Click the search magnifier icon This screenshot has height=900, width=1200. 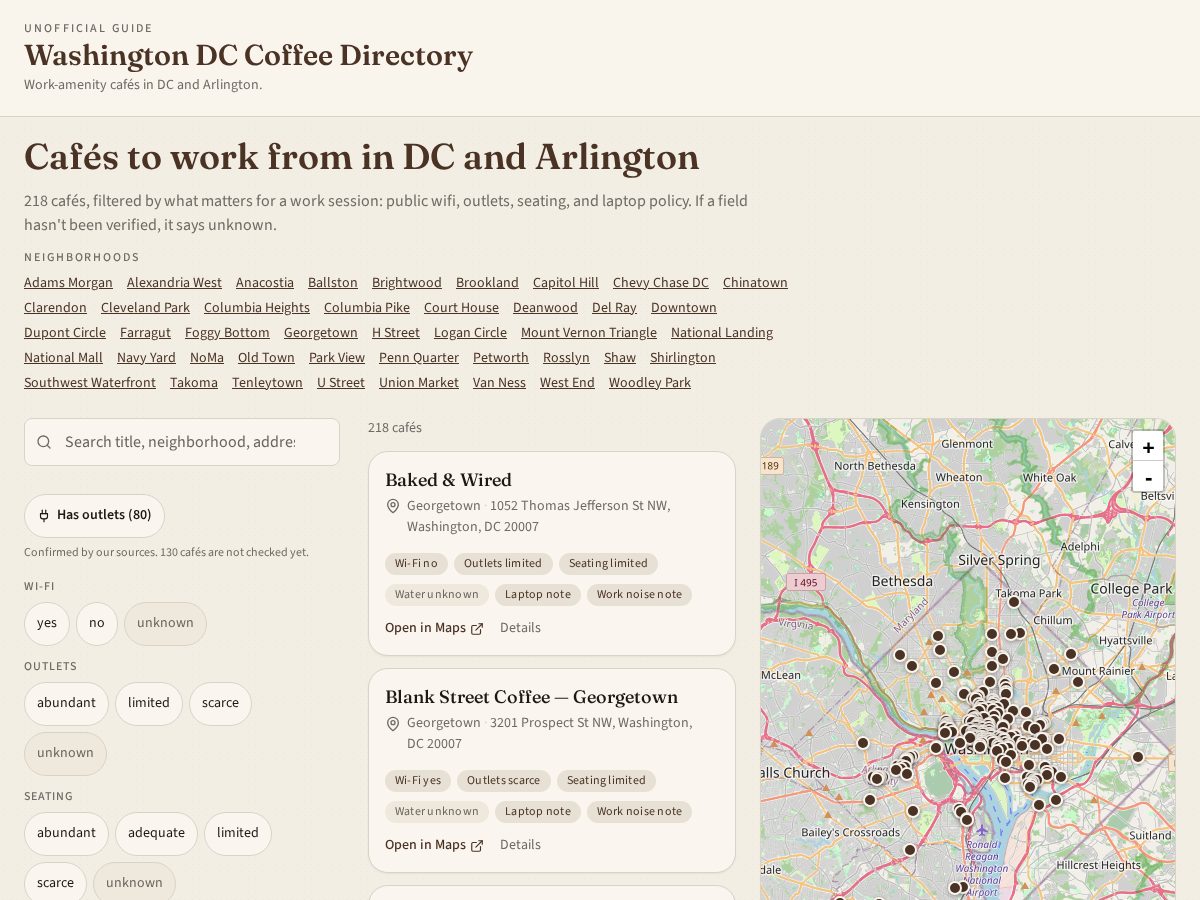[44, 442]
